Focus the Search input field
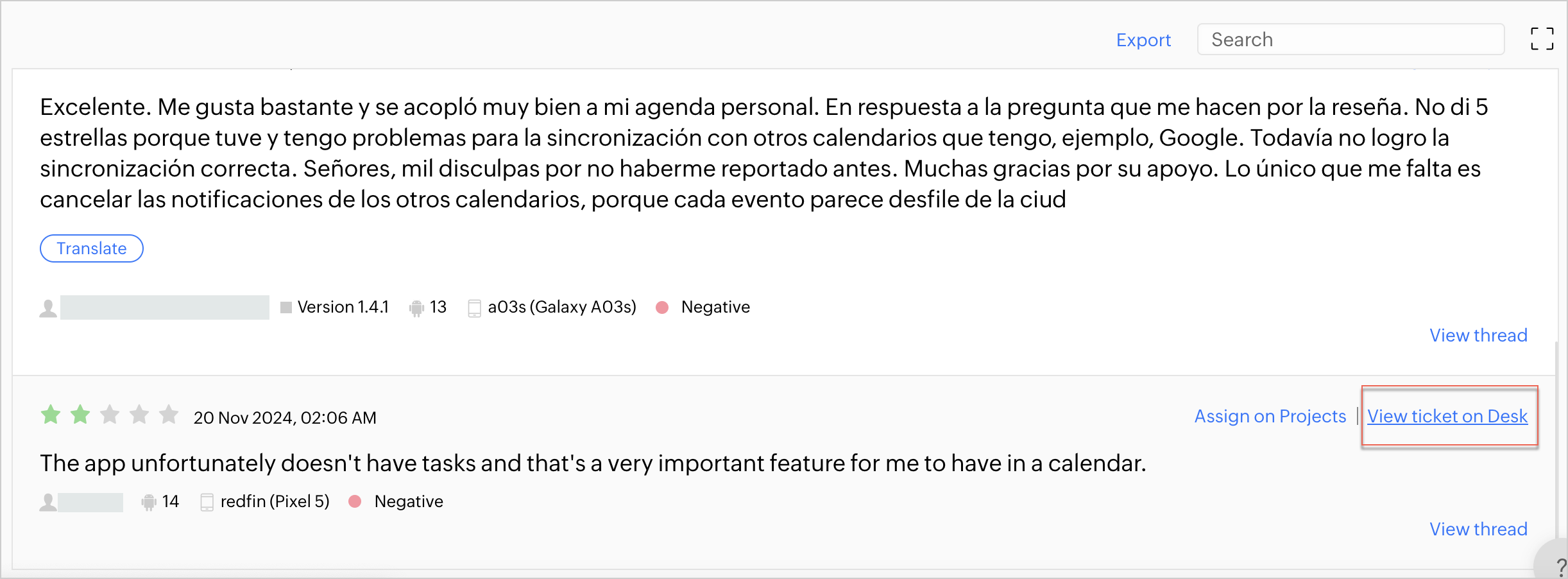This screenshot has width=1568, height=579. 1351,40
